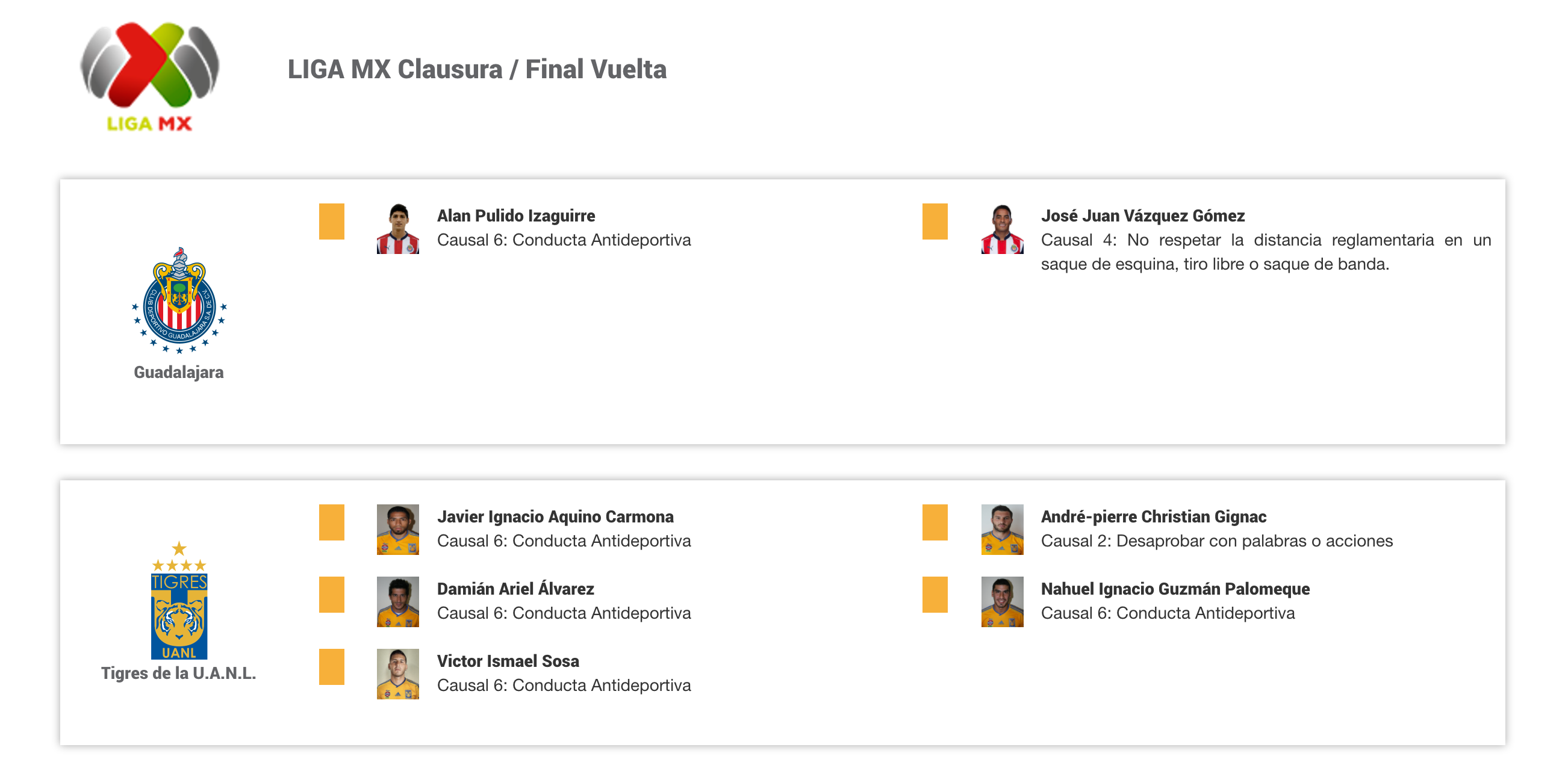Select the Alan Pulido Izaguirre name
Viewport: 1568px width, 768px height.
(515, 215)
